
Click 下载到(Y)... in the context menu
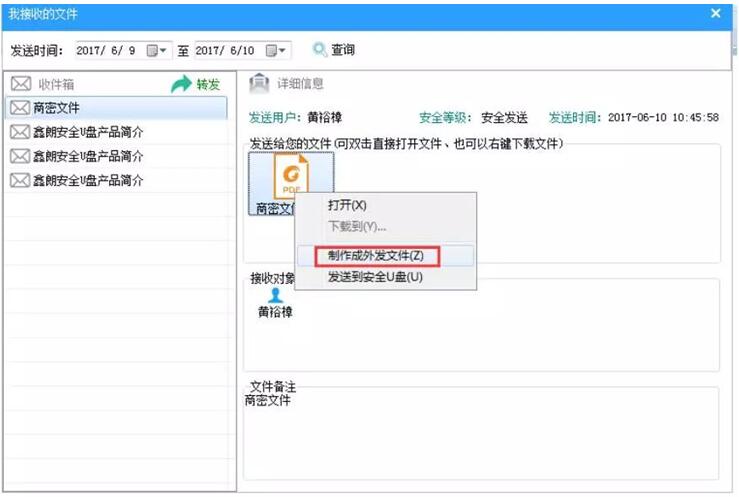point(356,227)
